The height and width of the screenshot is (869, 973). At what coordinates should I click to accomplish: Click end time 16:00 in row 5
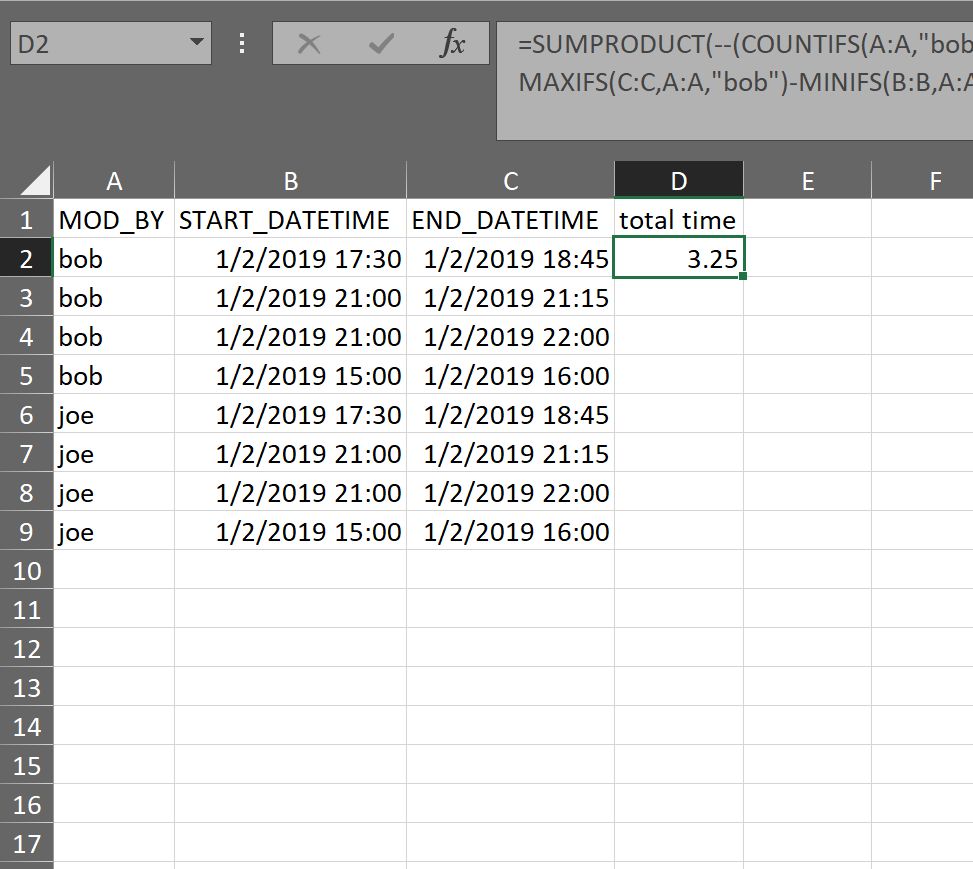point(511,376)
